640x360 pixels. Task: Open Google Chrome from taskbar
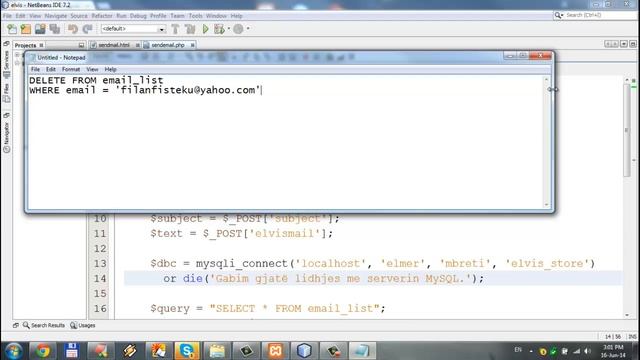tap(42, 351)
